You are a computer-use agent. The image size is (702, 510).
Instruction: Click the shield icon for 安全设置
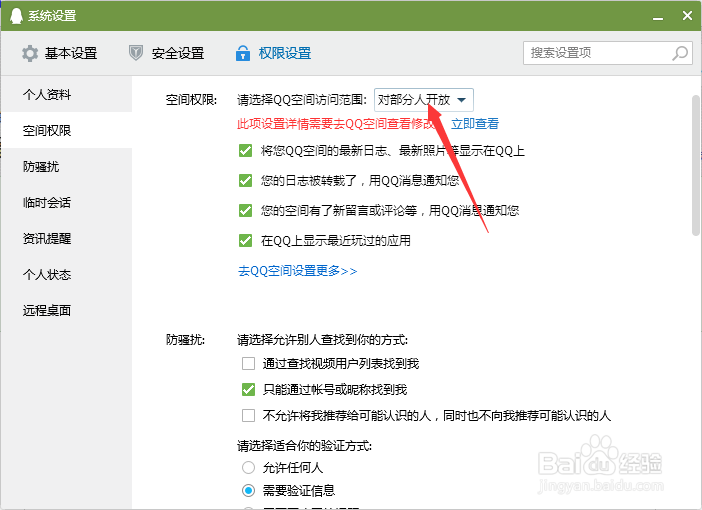point(136,53)
